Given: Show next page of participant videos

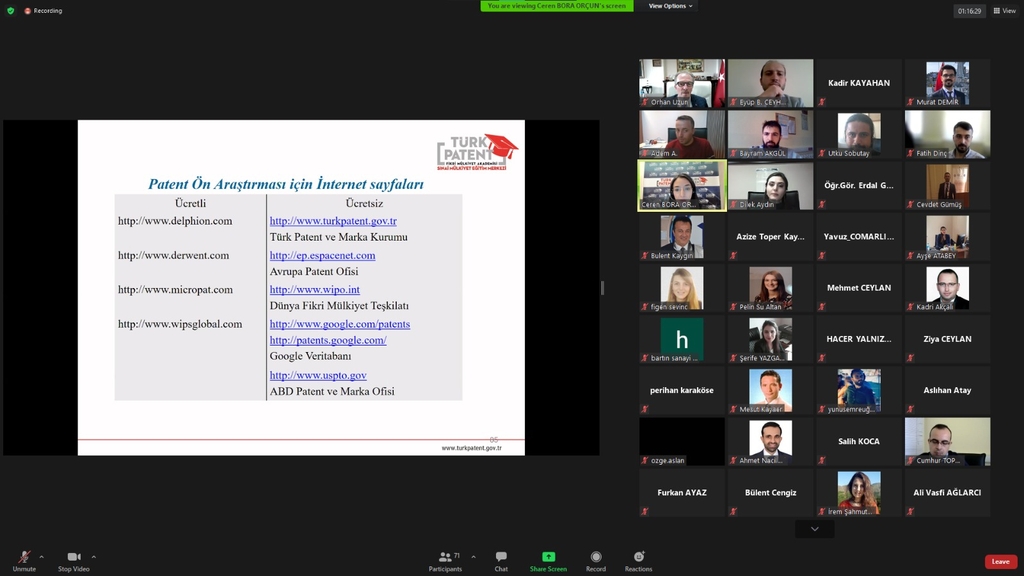Looking at the screenshot, I should click(x=814, y=529).
